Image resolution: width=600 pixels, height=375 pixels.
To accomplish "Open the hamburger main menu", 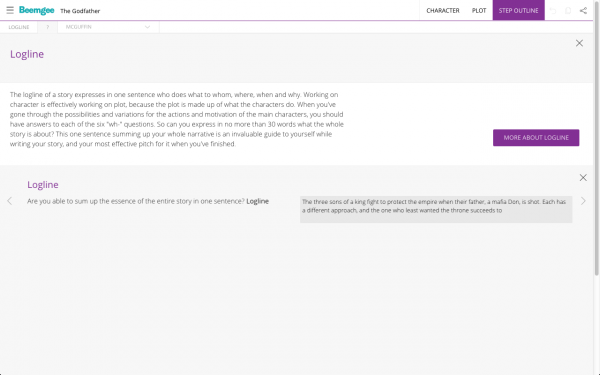I will pos(10,10).
